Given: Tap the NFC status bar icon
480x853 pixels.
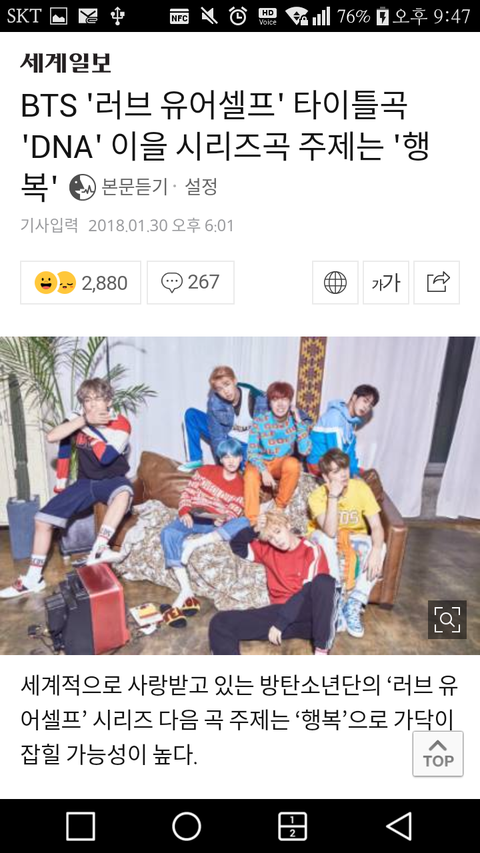Looking at the screenshot, I should (x=179, y=16).
